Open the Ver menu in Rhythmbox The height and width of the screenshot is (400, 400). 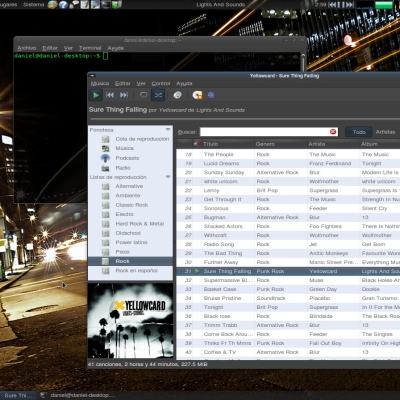tap(141, 83)
